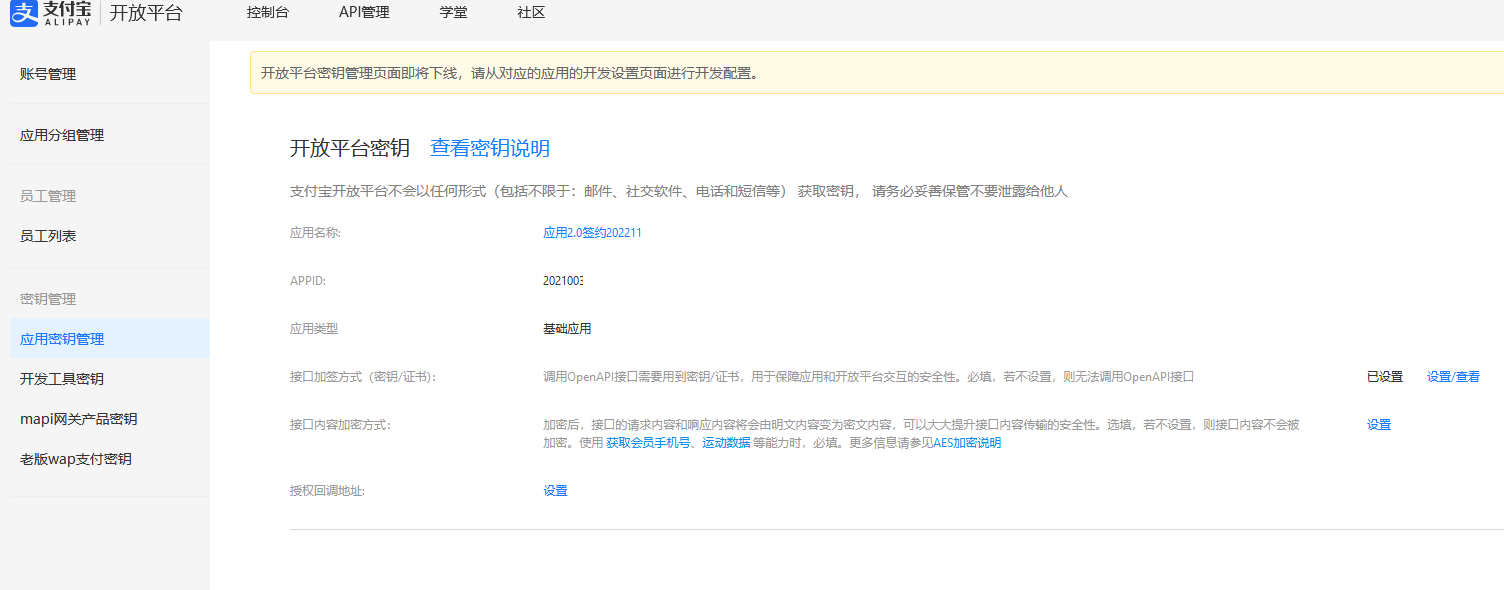Click 设置/查看 for 接口加签方式
The image size is (1504, 590).
(x=1453, y=377)
